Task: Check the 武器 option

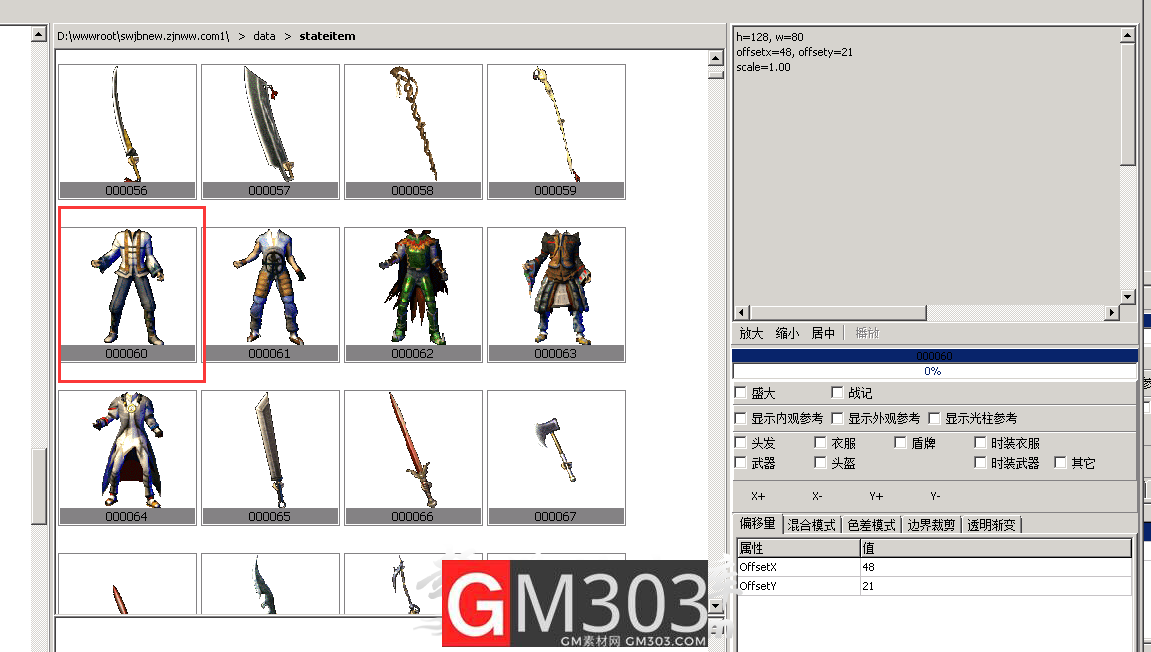Action: click(x=741, y=463)
